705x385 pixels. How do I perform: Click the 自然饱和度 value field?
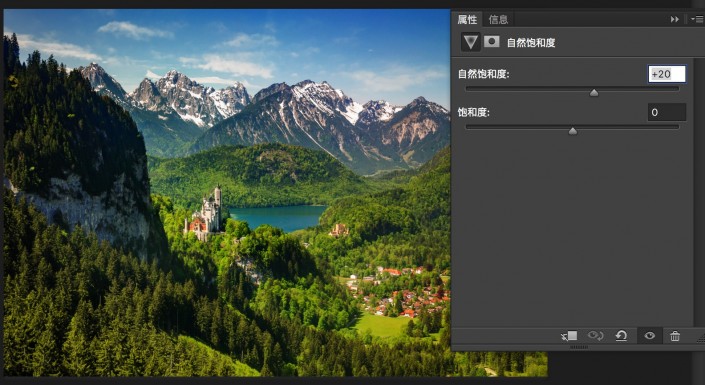pyautogui.click(x=667, y=74)
